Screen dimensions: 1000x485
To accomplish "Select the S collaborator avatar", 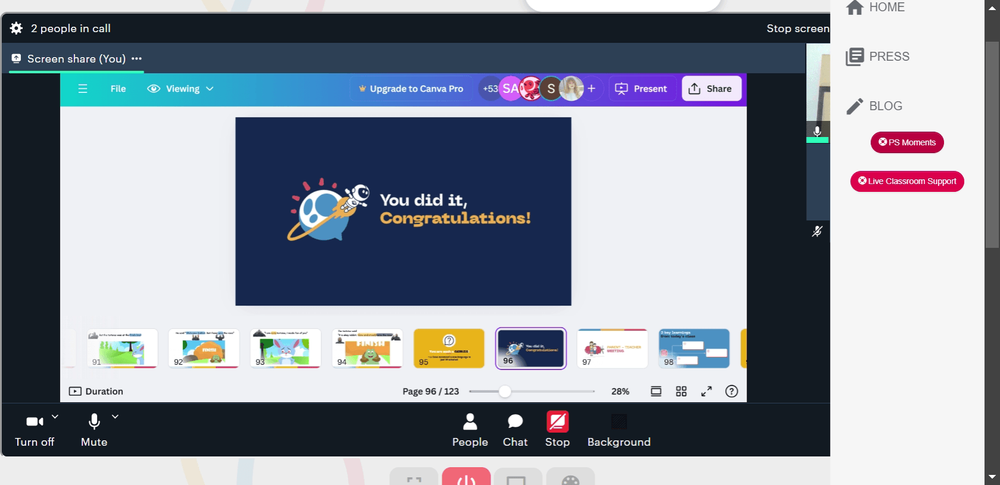I will click(x=551, y=89).
